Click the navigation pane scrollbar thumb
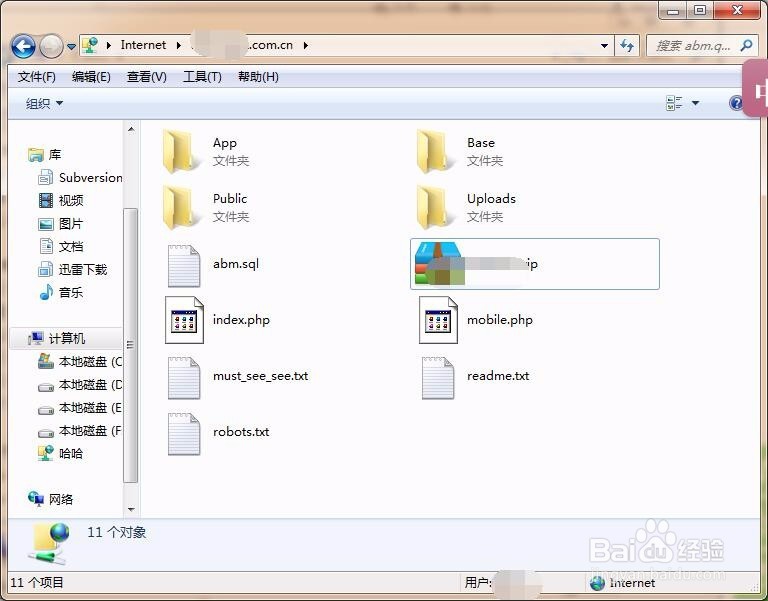Screen dimensions: 768x601 pyautogui.click(x=130, y=345)
